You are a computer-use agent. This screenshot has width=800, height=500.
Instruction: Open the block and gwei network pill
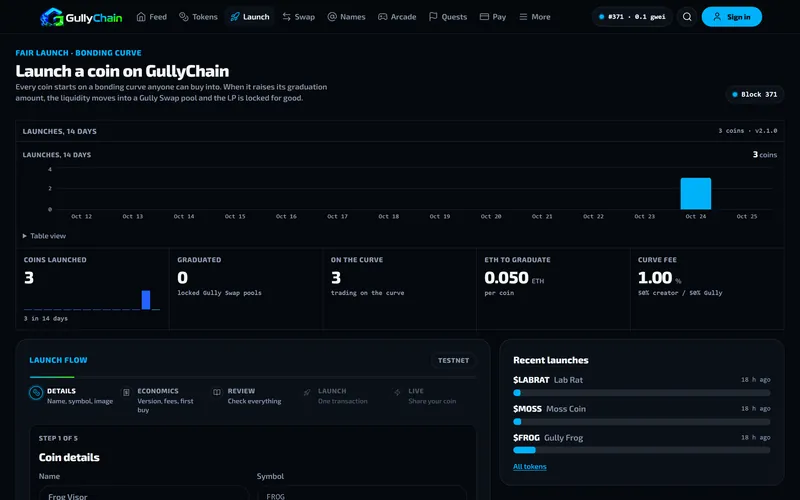(x=632, y=17)
